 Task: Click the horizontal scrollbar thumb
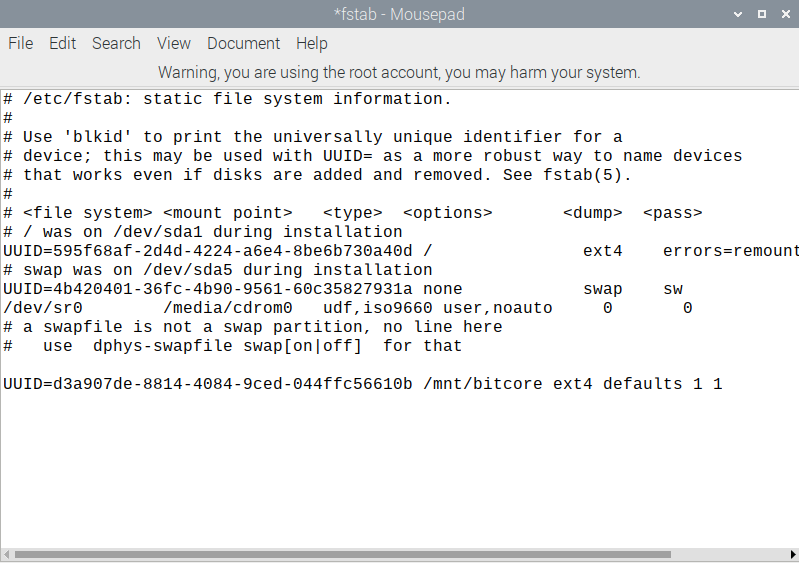(342, 554)
